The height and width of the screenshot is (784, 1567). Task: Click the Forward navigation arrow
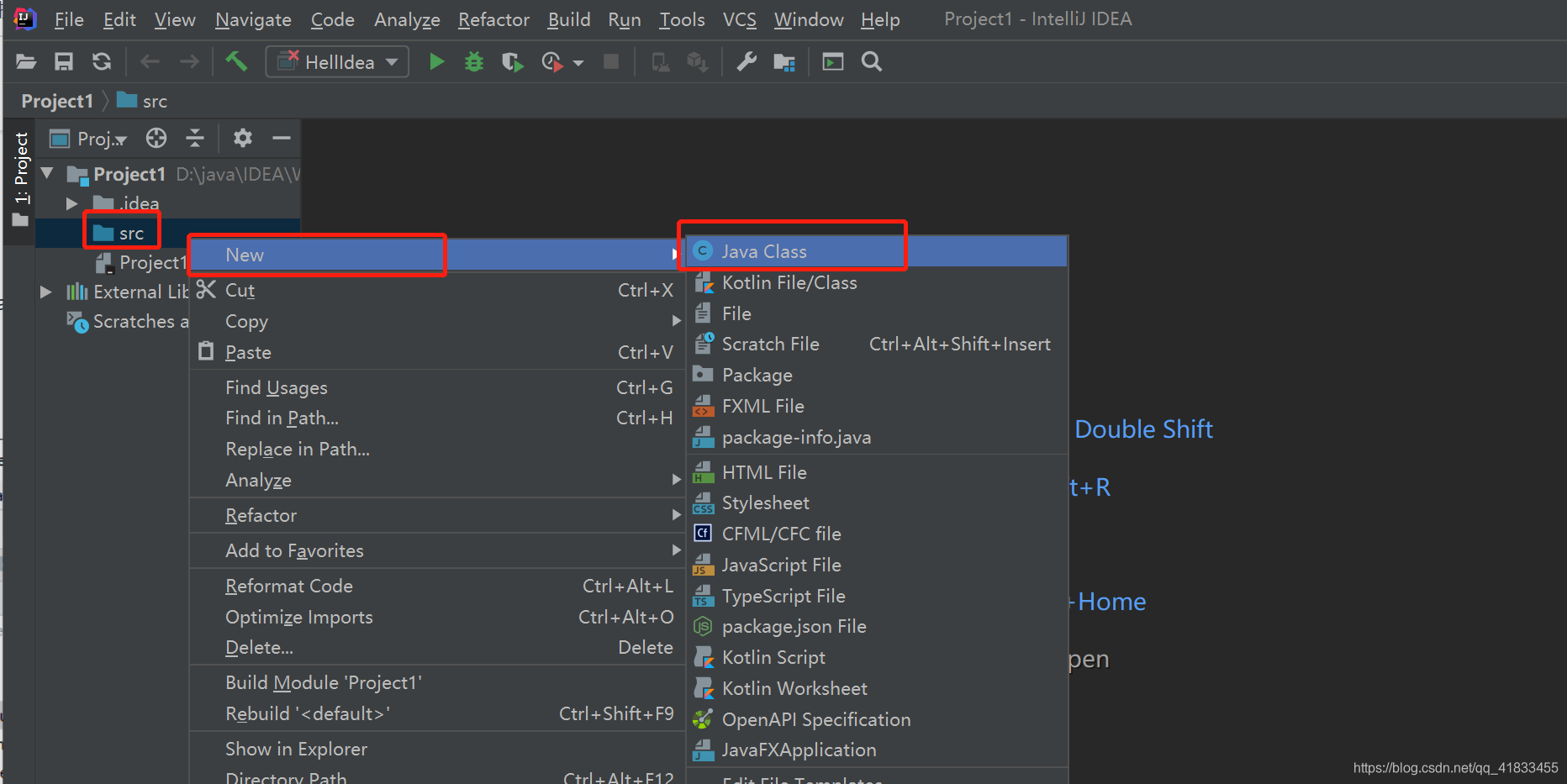(189, 61)
